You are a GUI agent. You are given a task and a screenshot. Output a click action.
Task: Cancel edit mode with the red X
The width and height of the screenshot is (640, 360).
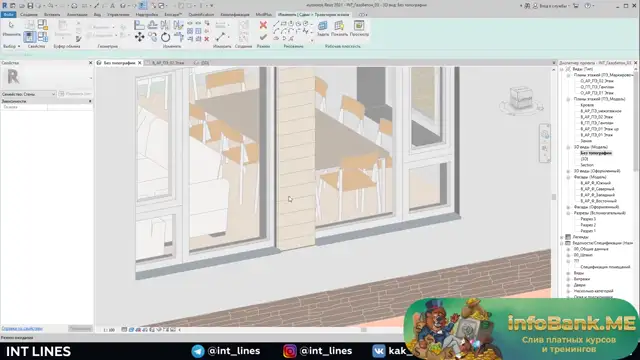tap(263, 25)
